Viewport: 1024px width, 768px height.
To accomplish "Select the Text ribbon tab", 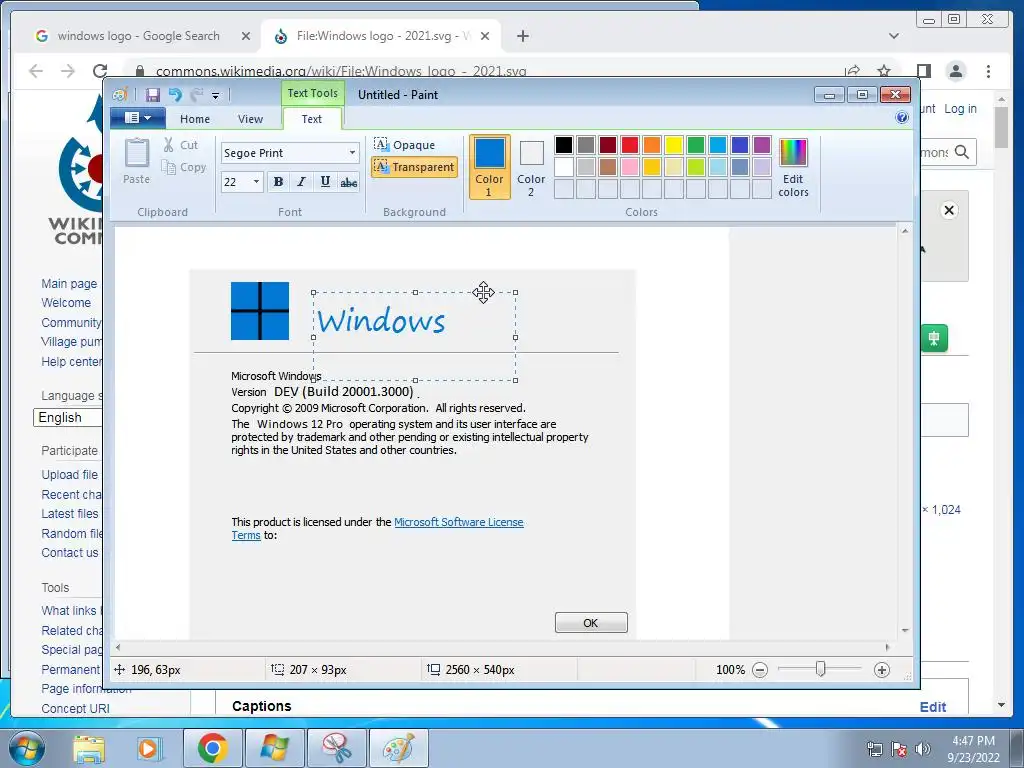I will (x=312, y=119).
